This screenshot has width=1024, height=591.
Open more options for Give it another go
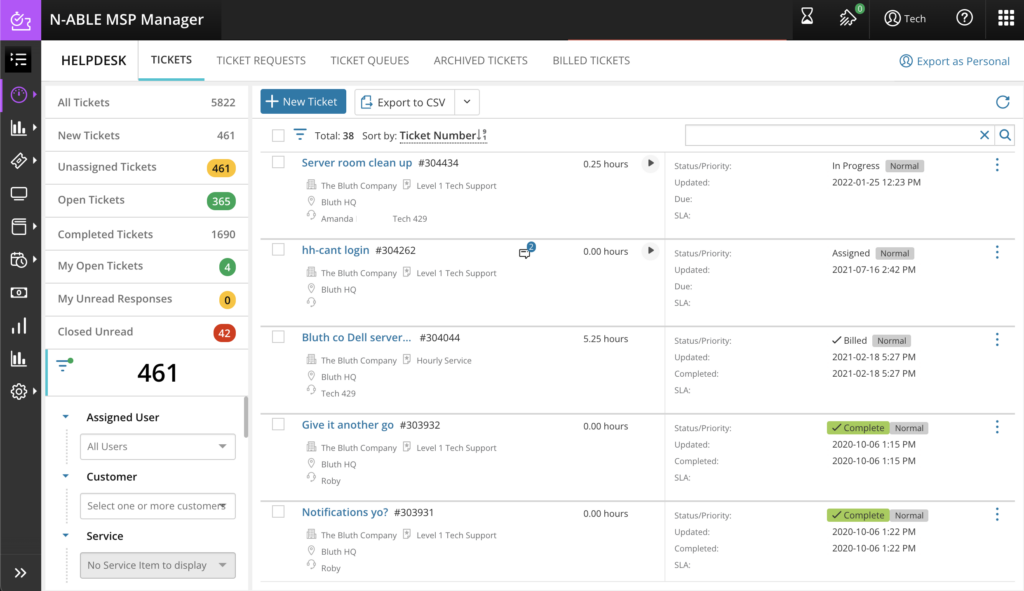[x=997, y=427]
